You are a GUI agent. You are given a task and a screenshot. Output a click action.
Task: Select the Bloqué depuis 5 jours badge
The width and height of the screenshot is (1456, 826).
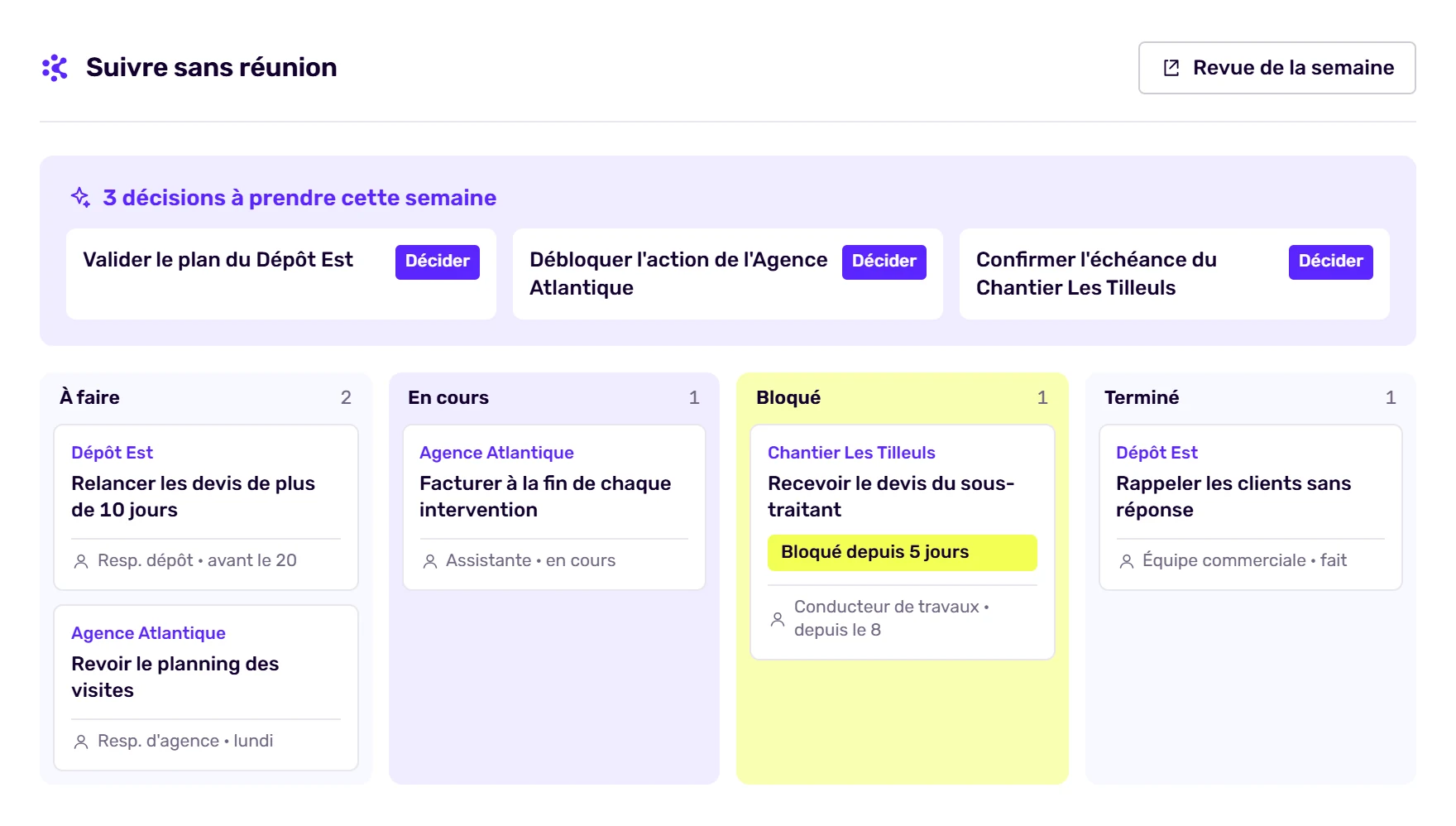903,553
